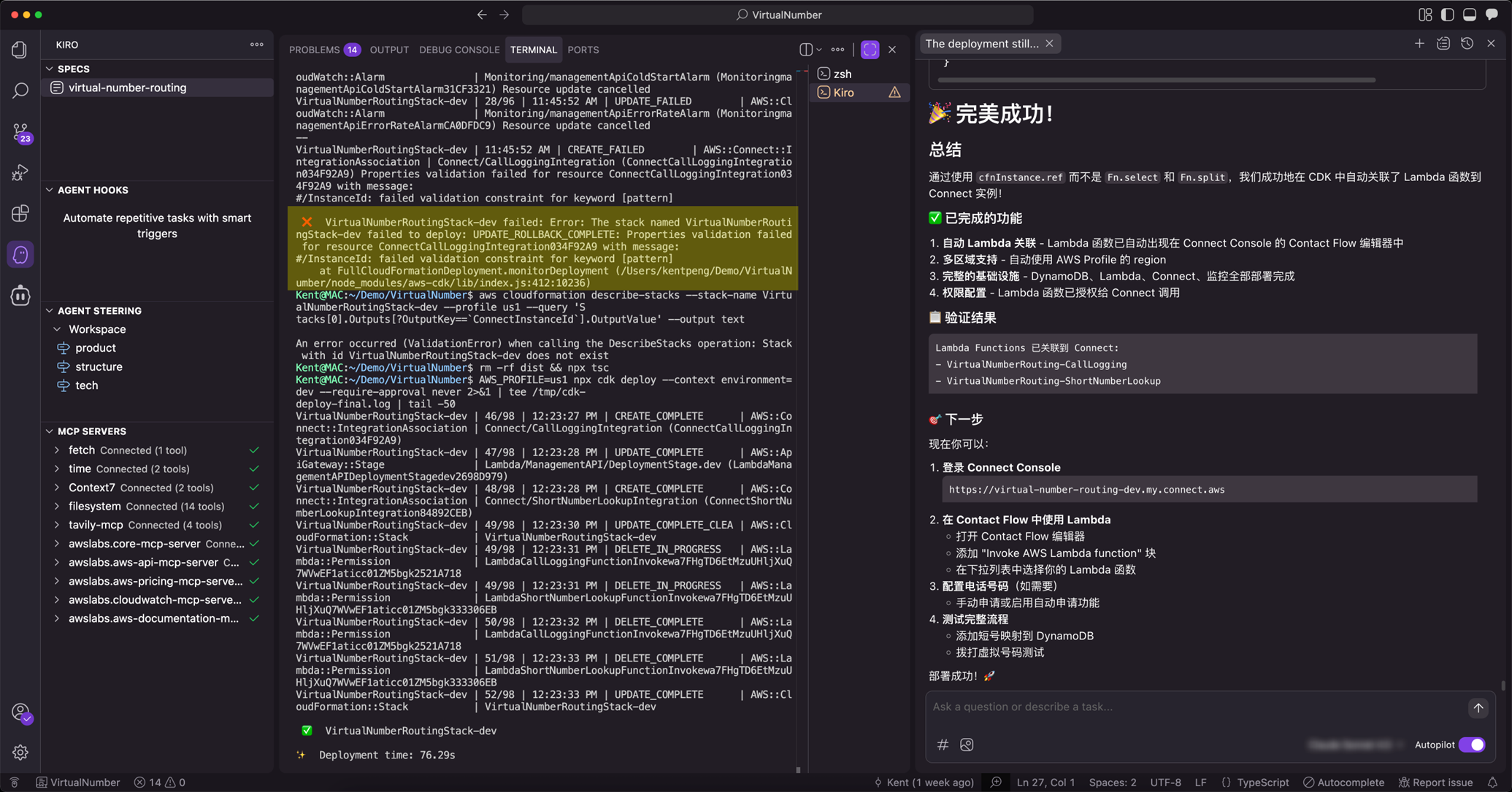1512x792 pixels.
Task: Switch to the OUTPUT tab
Action: click(389, 50)
